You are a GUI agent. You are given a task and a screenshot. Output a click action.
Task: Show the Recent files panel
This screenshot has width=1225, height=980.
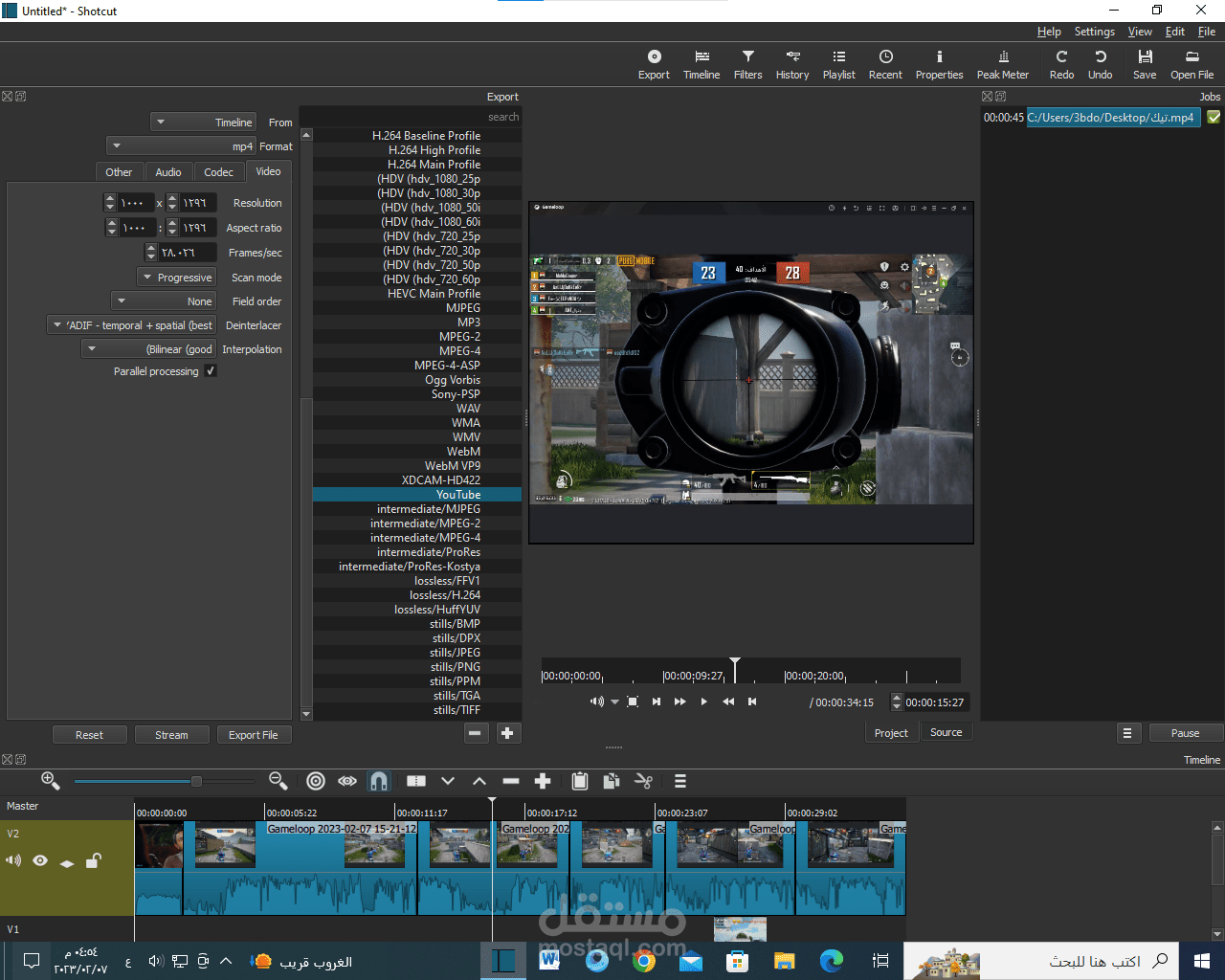pyautogui.click(x=885, y=64)
